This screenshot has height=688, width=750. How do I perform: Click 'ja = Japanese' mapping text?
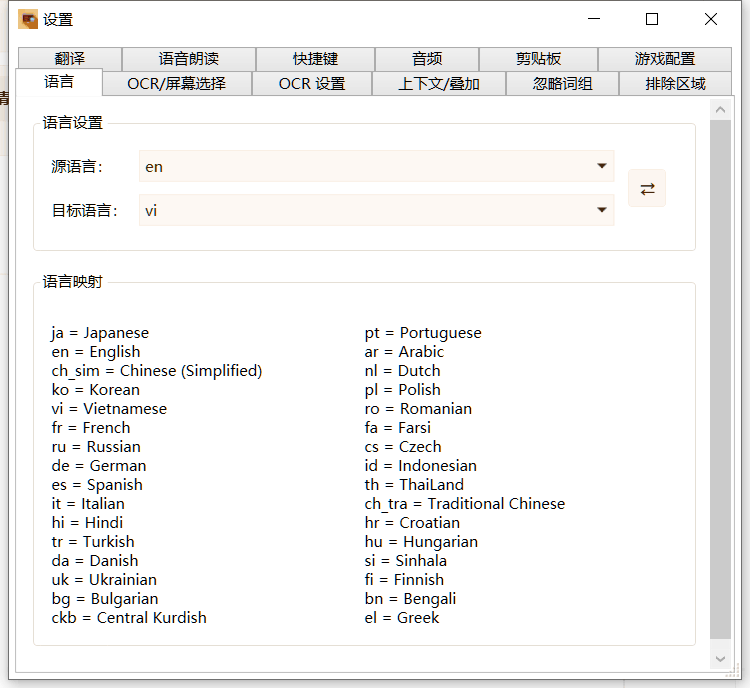pyautogui.click(x=100, y=333)
